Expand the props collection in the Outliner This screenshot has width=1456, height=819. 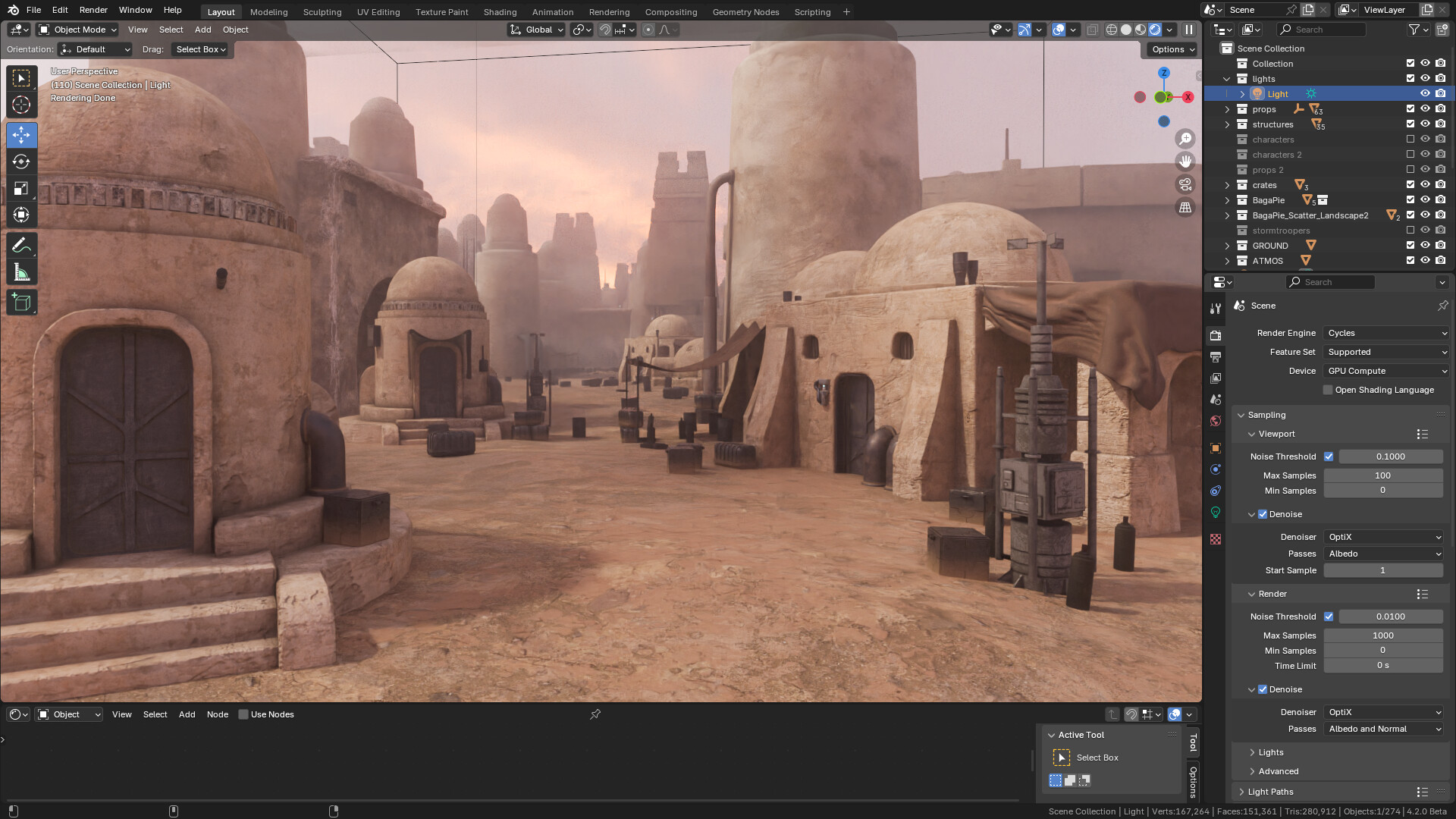[1227, 109]
